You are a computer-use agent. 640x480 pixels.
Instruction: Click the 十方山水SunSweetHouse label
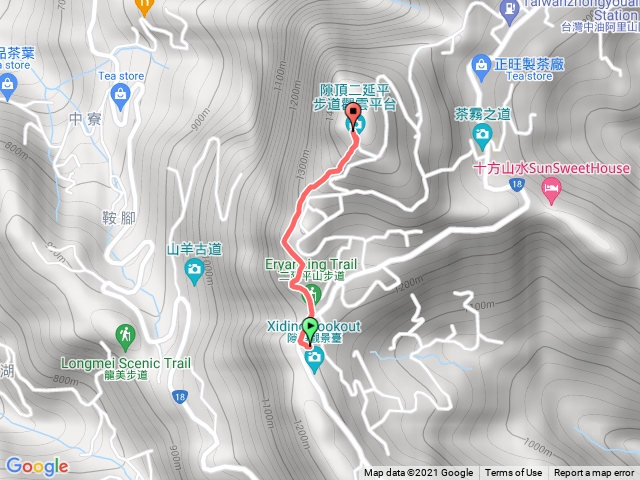tap(551, 168)
